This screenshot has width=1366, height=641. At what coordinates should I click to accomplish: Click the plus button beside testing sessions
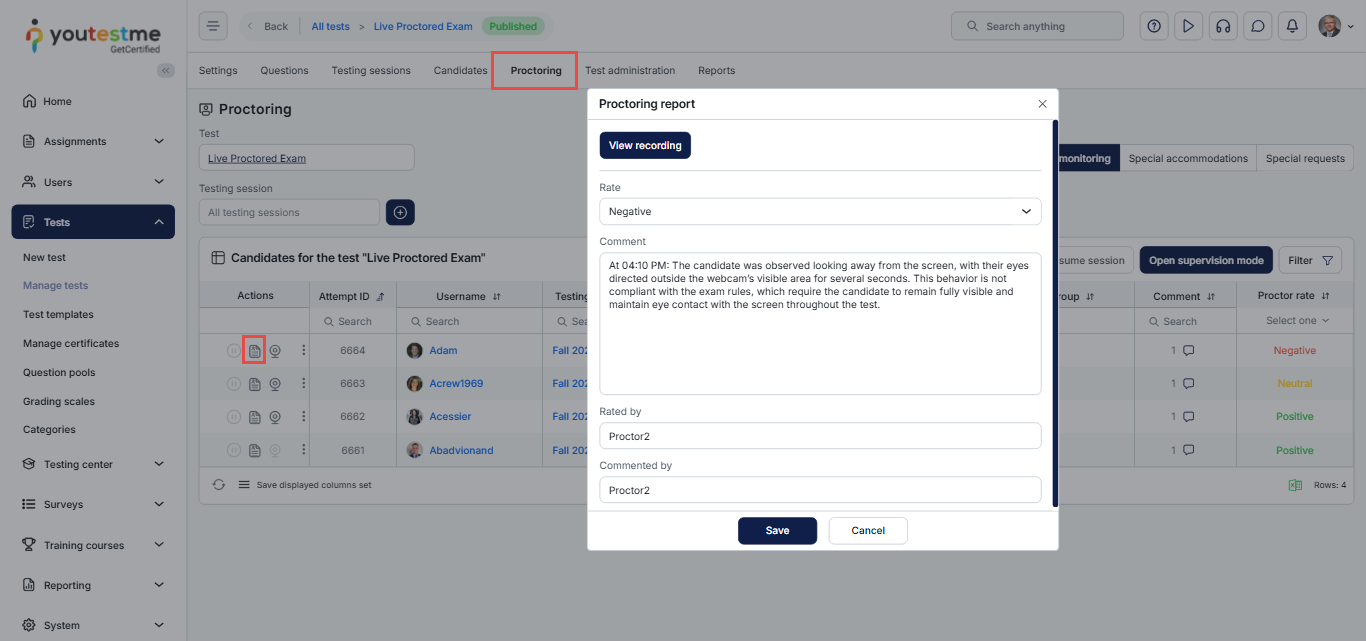(400, 212)
